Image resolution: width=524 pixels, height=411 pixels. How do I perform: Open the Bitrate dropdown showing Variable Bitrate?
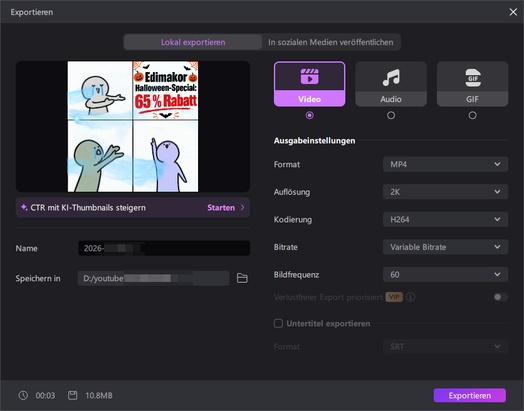(445, 247)
